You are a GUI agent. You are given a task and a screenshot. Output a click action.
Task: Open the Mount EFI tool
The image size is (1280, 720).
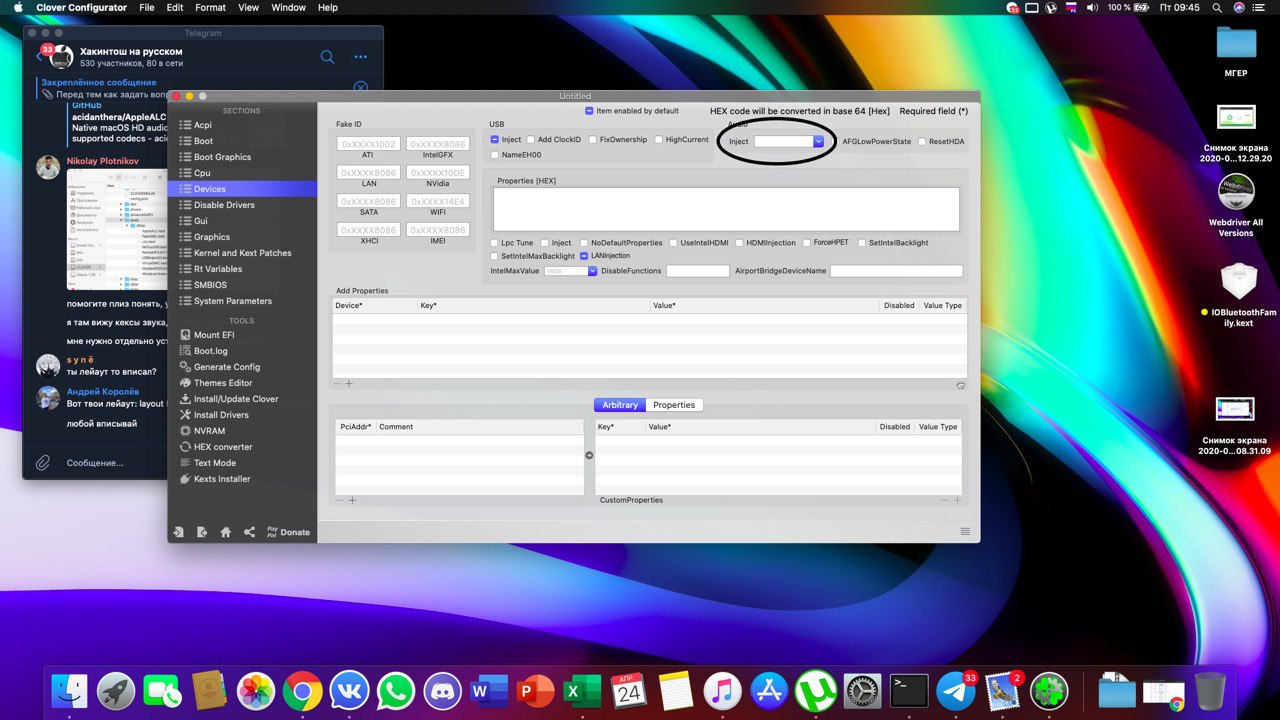(213, 335)
